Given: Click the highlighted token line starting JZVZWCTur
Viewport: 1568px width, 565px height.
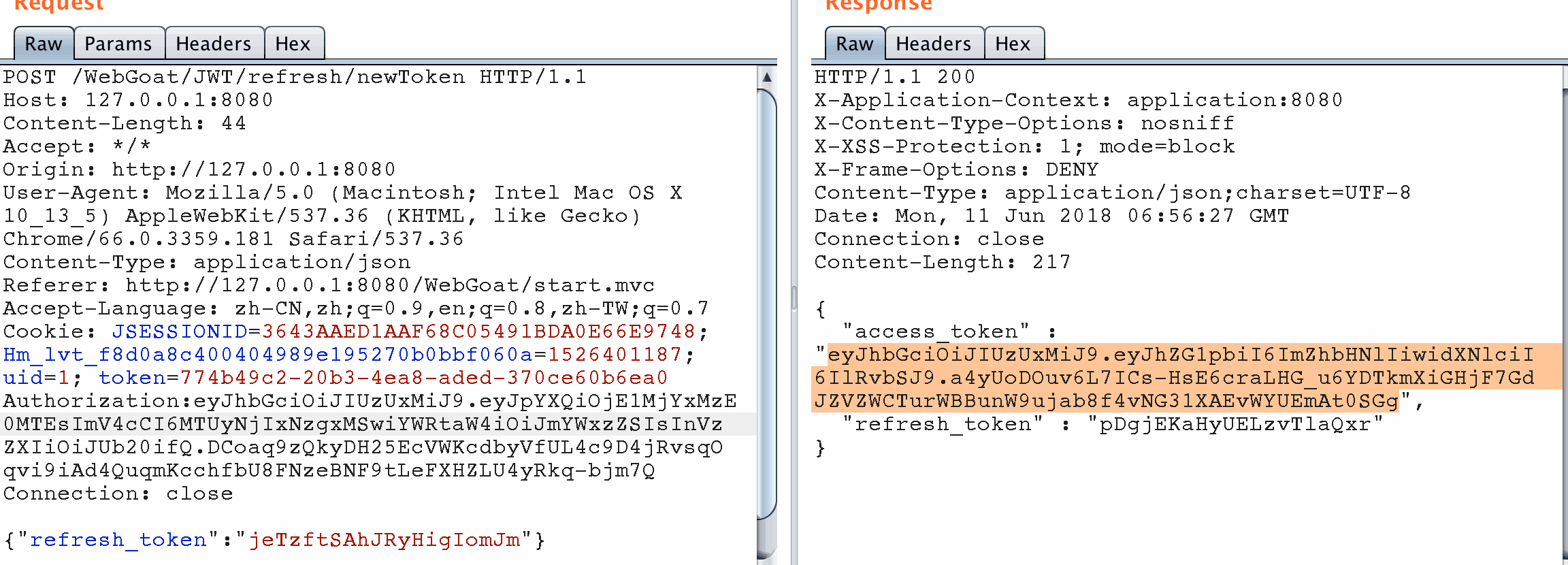Looking at the screenshot, I should [x=1106, y=401].
